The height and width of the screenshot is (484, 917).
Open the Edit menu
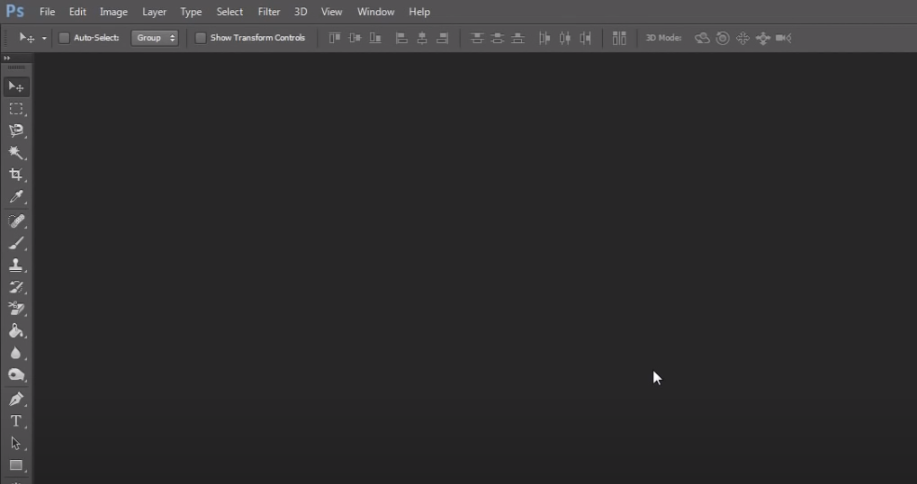pos(77,12)
